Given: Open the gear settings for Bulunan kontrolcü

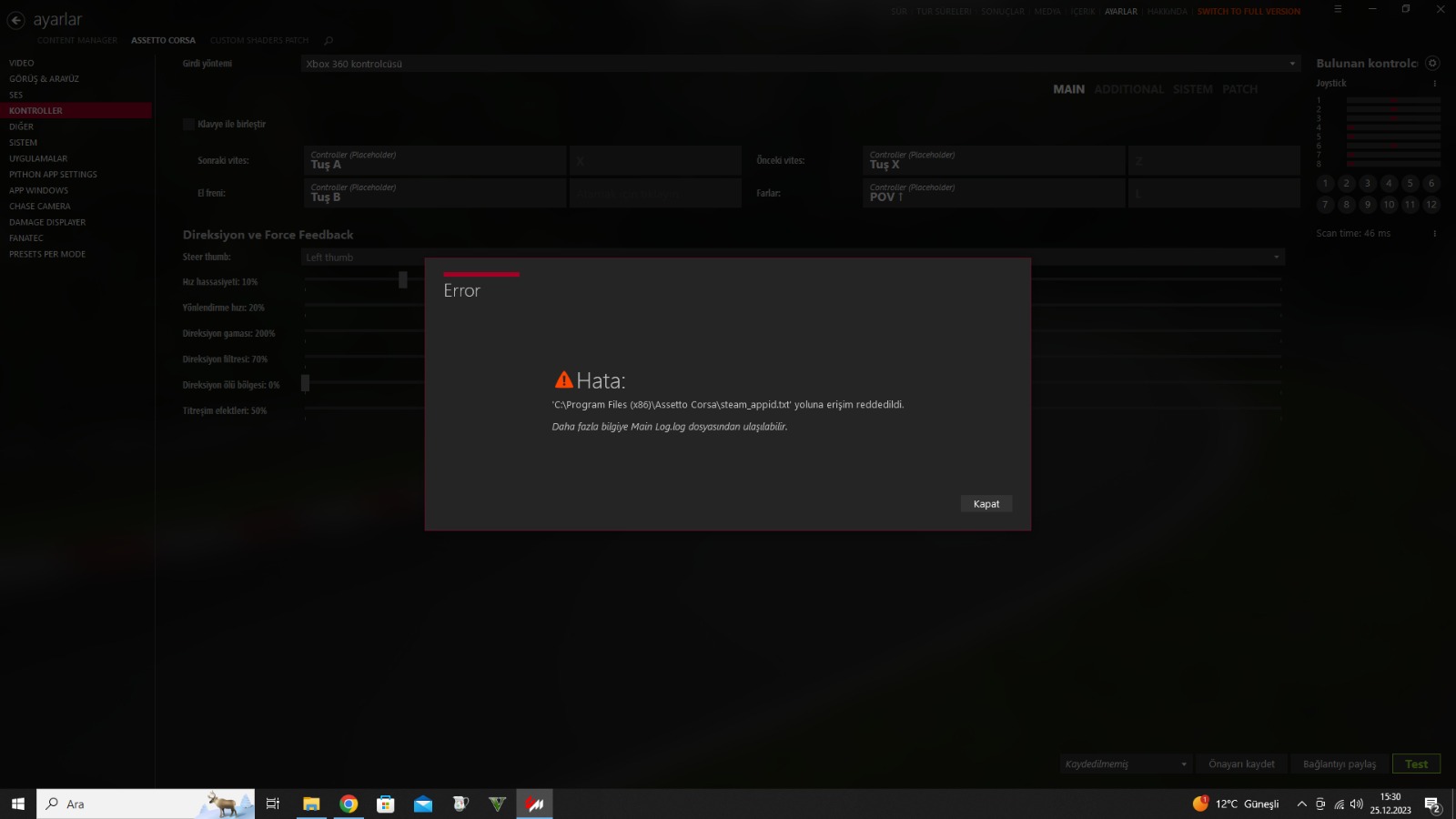Looking at the screenshot, I should [x=1432, y=63].
